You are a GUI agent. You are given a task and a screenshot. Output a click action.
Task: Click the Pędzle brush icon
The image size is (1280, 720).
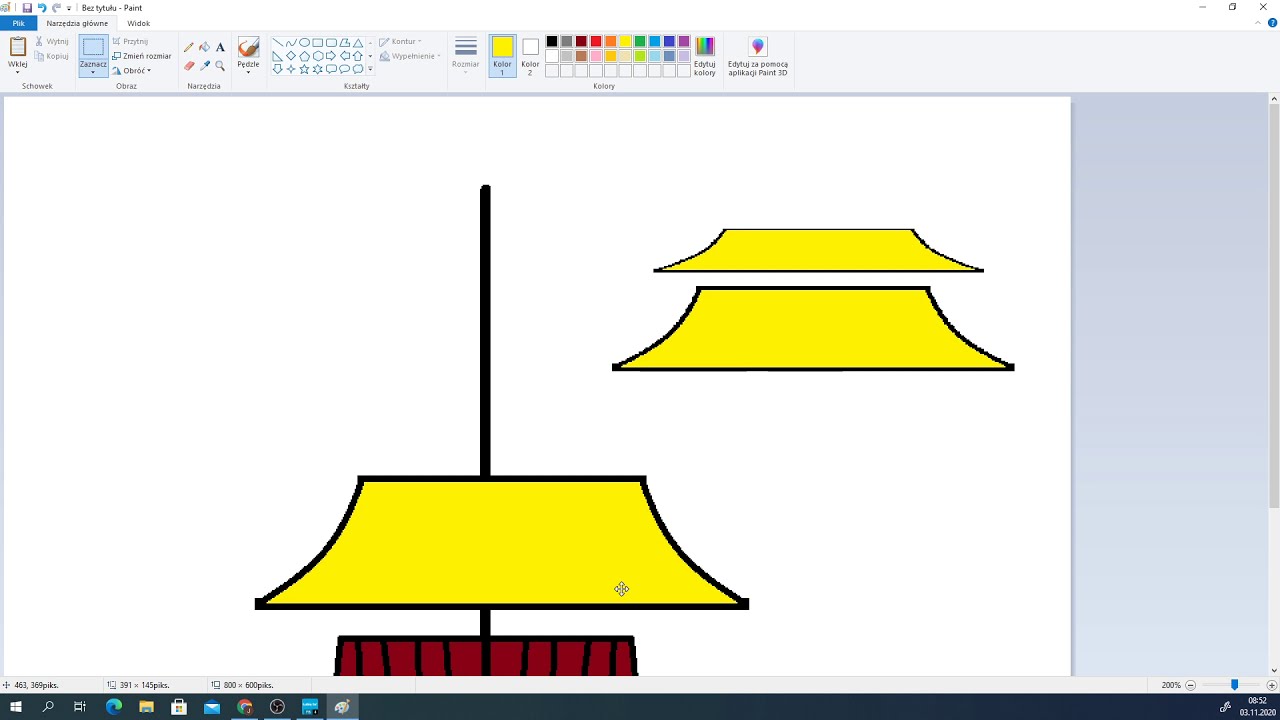[x=248, y=47]
